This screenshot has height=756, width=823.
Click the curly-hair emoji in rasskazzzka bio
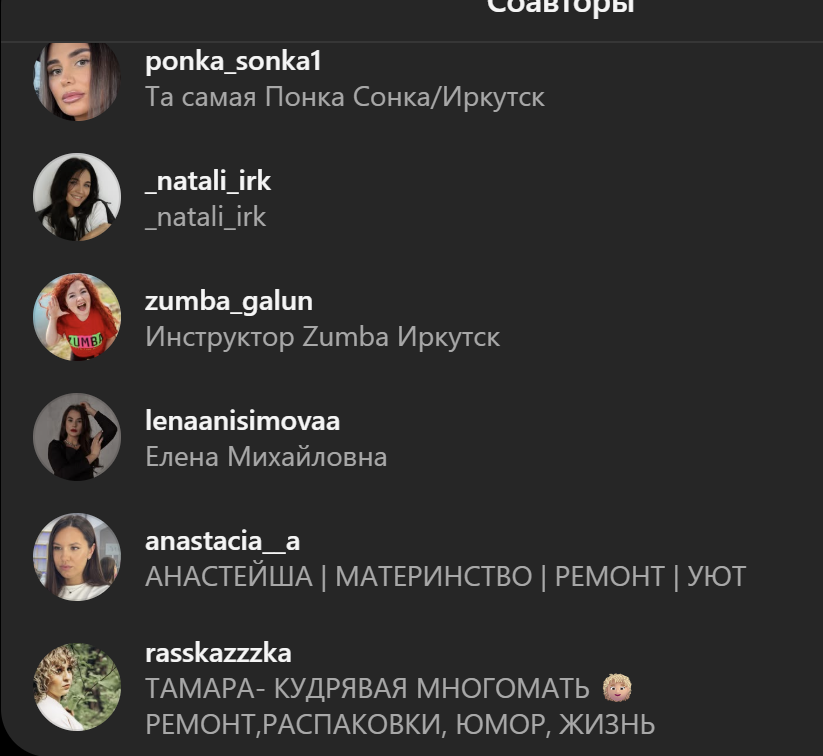coord(617,688)
